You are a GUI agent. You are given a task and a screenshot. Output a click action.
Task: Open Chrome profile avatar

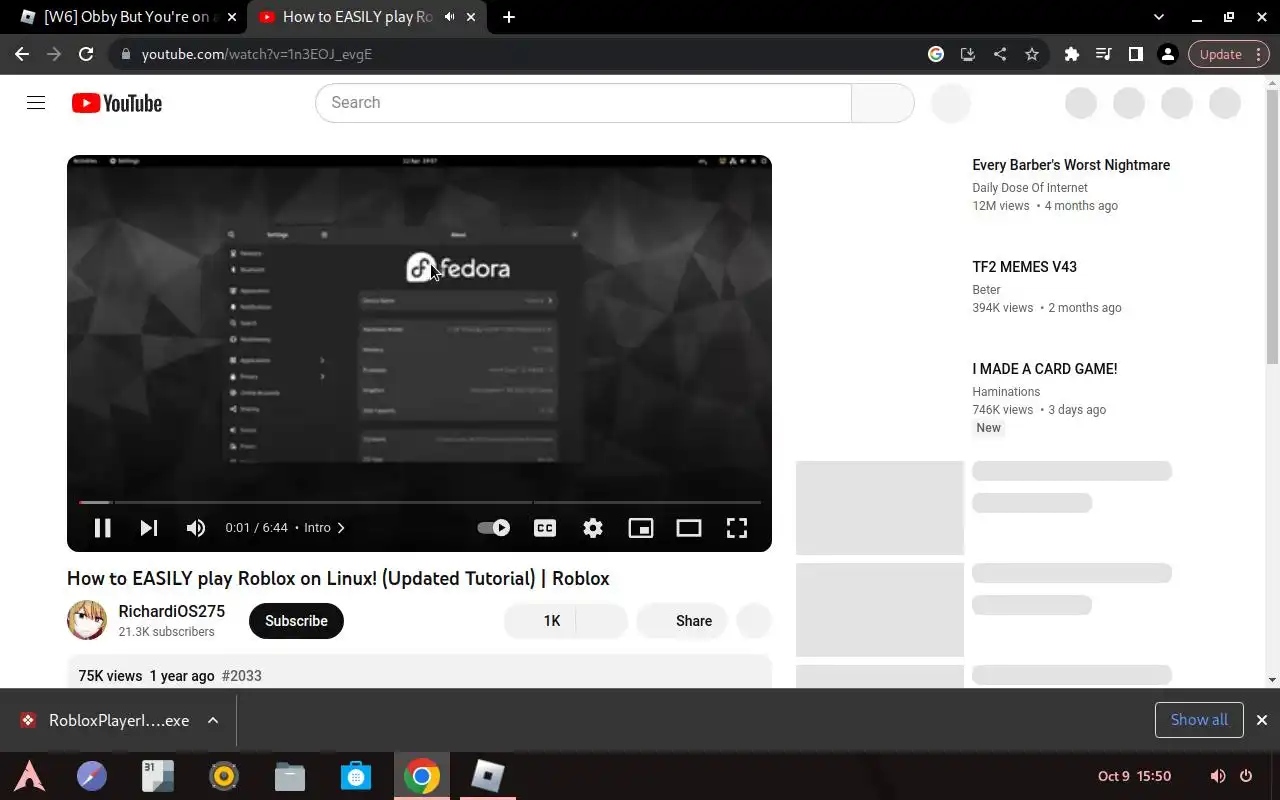1168,54
